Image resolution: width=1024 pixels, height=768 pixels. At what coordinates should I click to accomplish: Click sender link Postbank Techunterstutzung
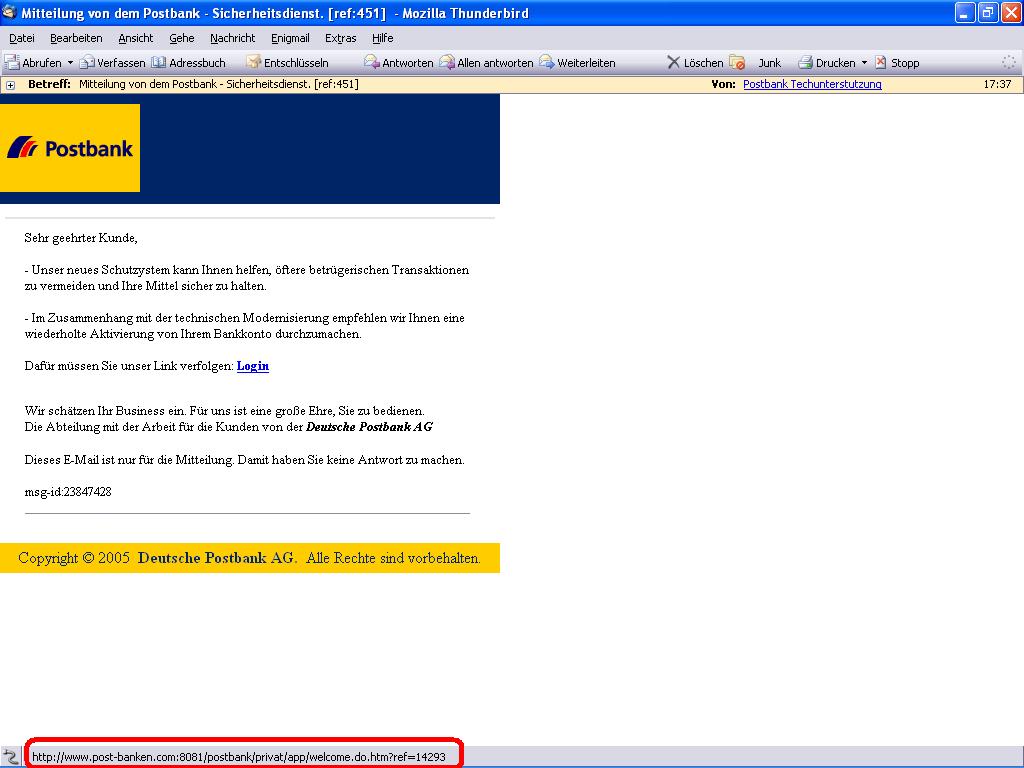pyautogui.click(x=812, y=84)
